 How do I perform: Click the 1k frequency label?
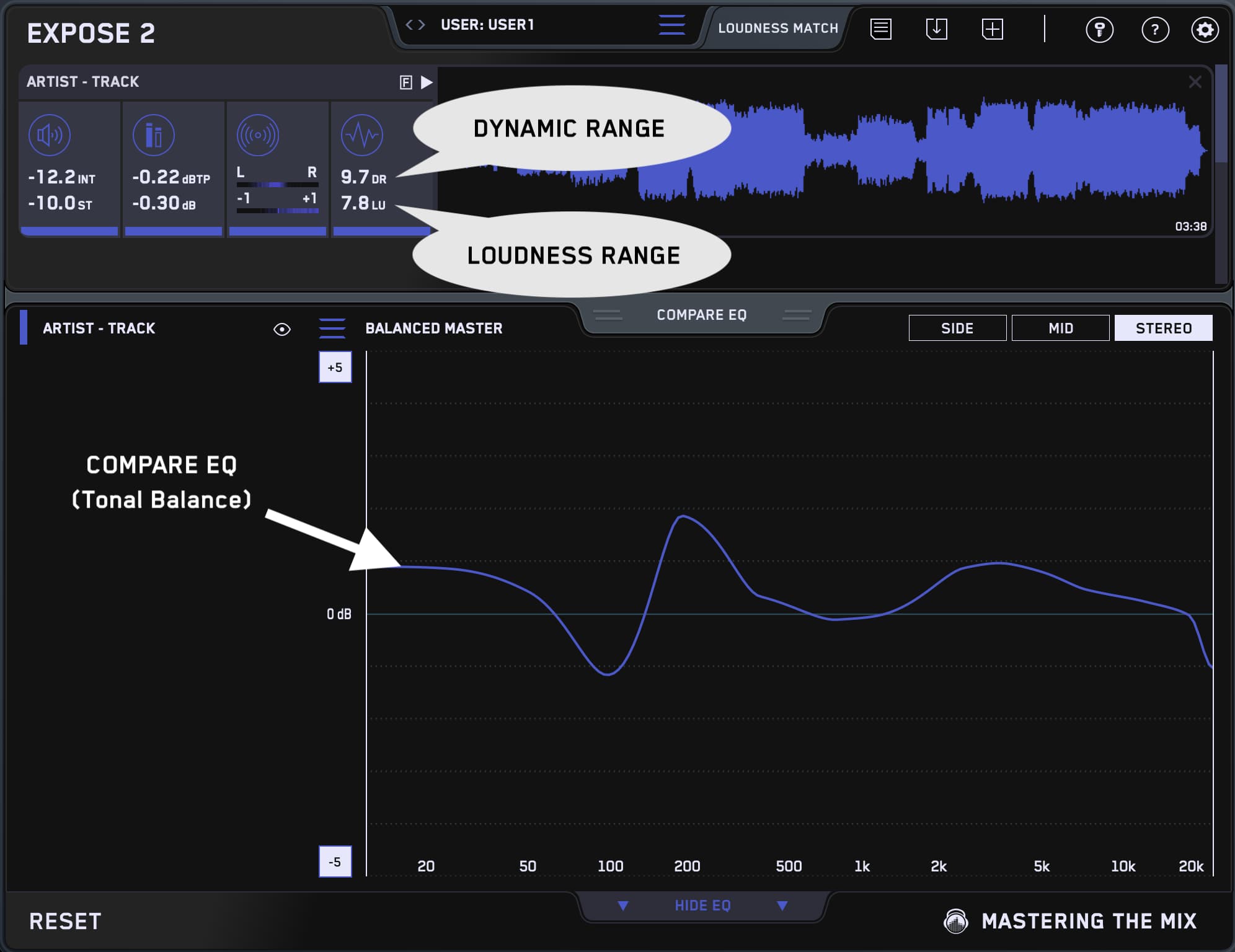click(862, 866)
